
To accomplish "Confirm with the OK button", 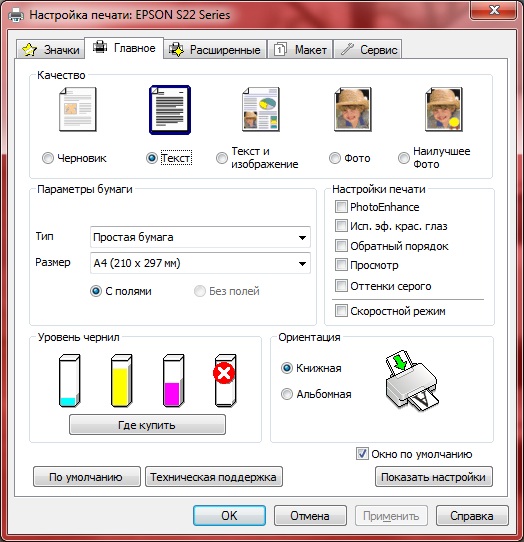I will pyautogui.click(x=230, y=516).
